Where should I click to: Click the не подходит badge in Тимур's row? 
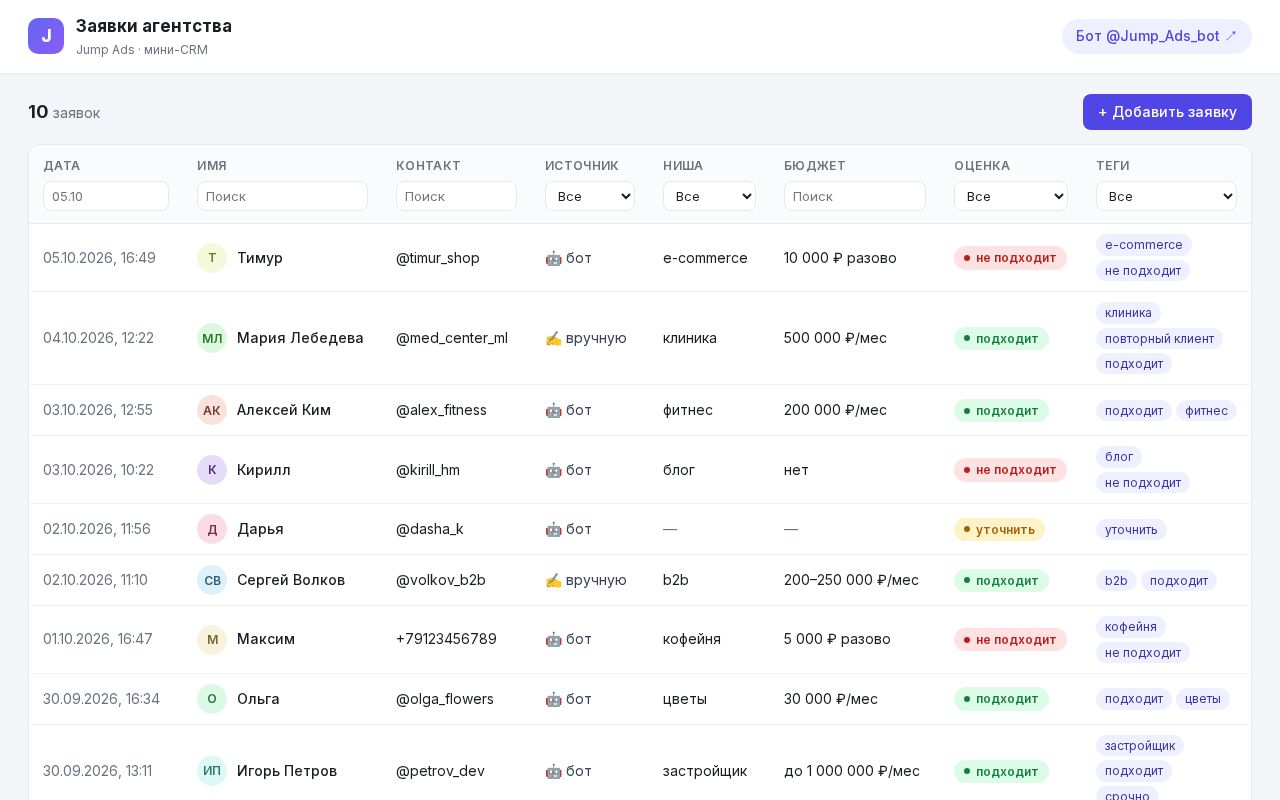click(x=1010, y=258)
